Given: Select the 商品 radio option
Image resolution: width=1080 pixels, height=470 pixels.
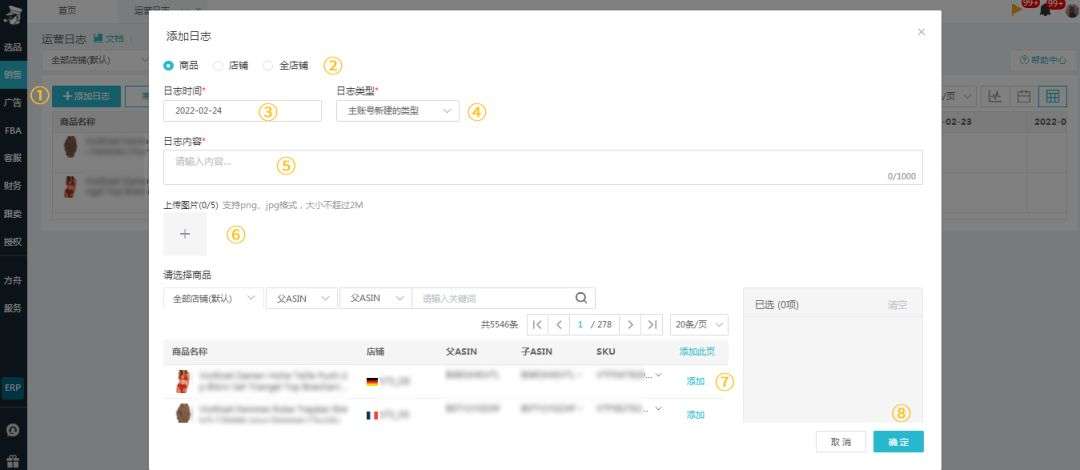Looking at the screenshot, I should [169, 66].
